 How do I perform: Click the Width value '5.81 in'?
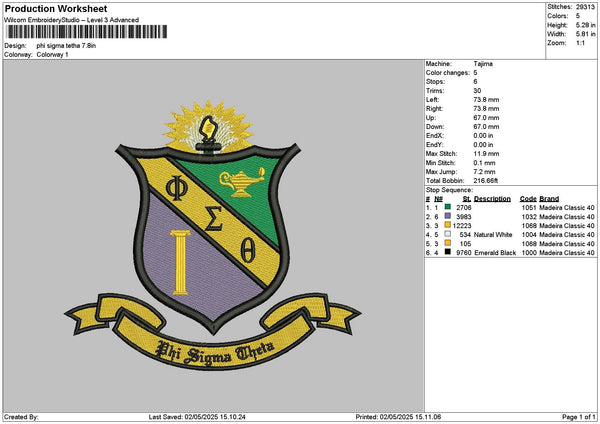click(x=585, y=34)
